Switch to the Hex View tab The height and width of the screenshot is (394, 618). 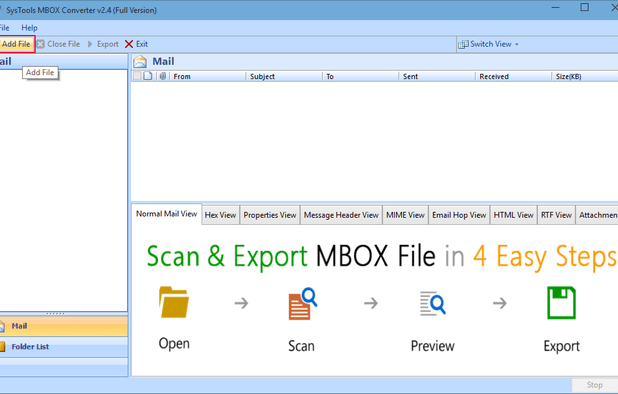220,215
